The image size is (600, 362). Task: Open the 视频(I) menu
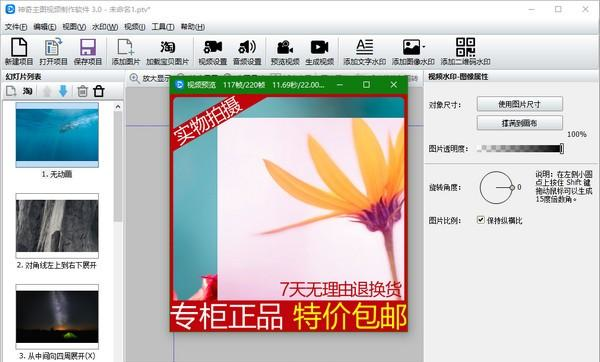click(134, 27)
